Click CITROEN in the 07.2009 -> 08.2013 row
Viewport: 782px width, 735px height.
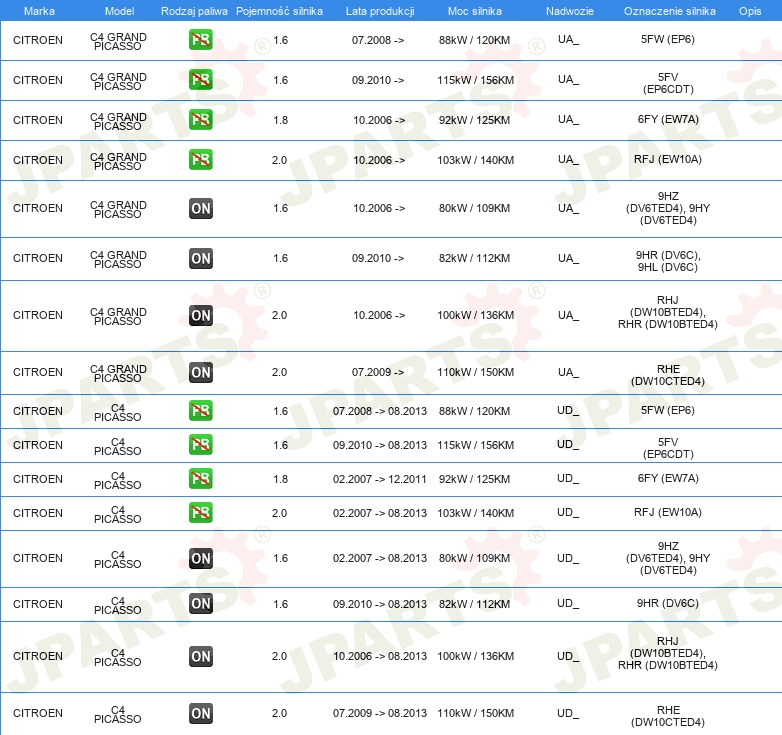click(x=38, y=713)
